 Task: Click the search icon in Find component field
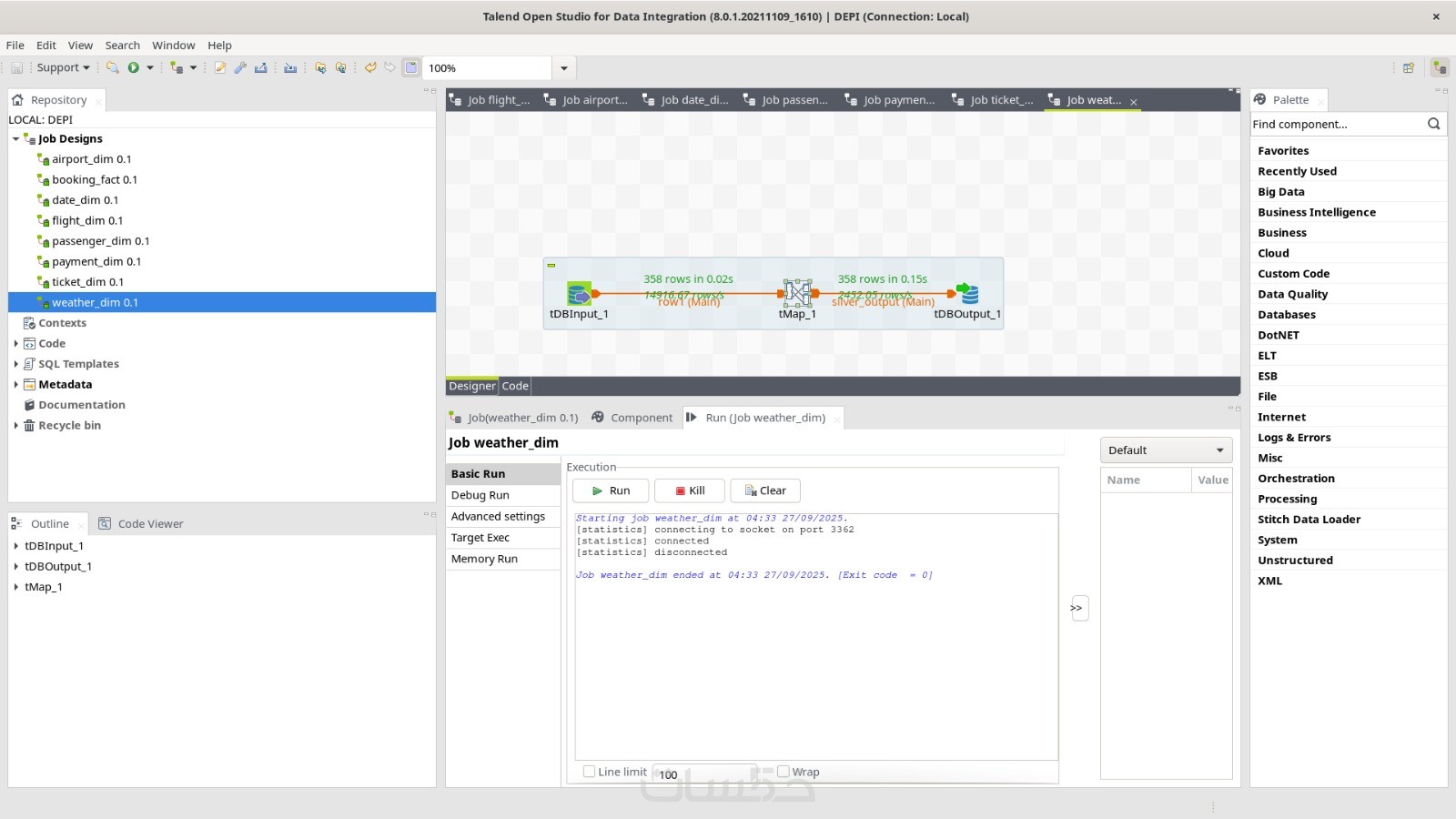[x=1434, y=124]
